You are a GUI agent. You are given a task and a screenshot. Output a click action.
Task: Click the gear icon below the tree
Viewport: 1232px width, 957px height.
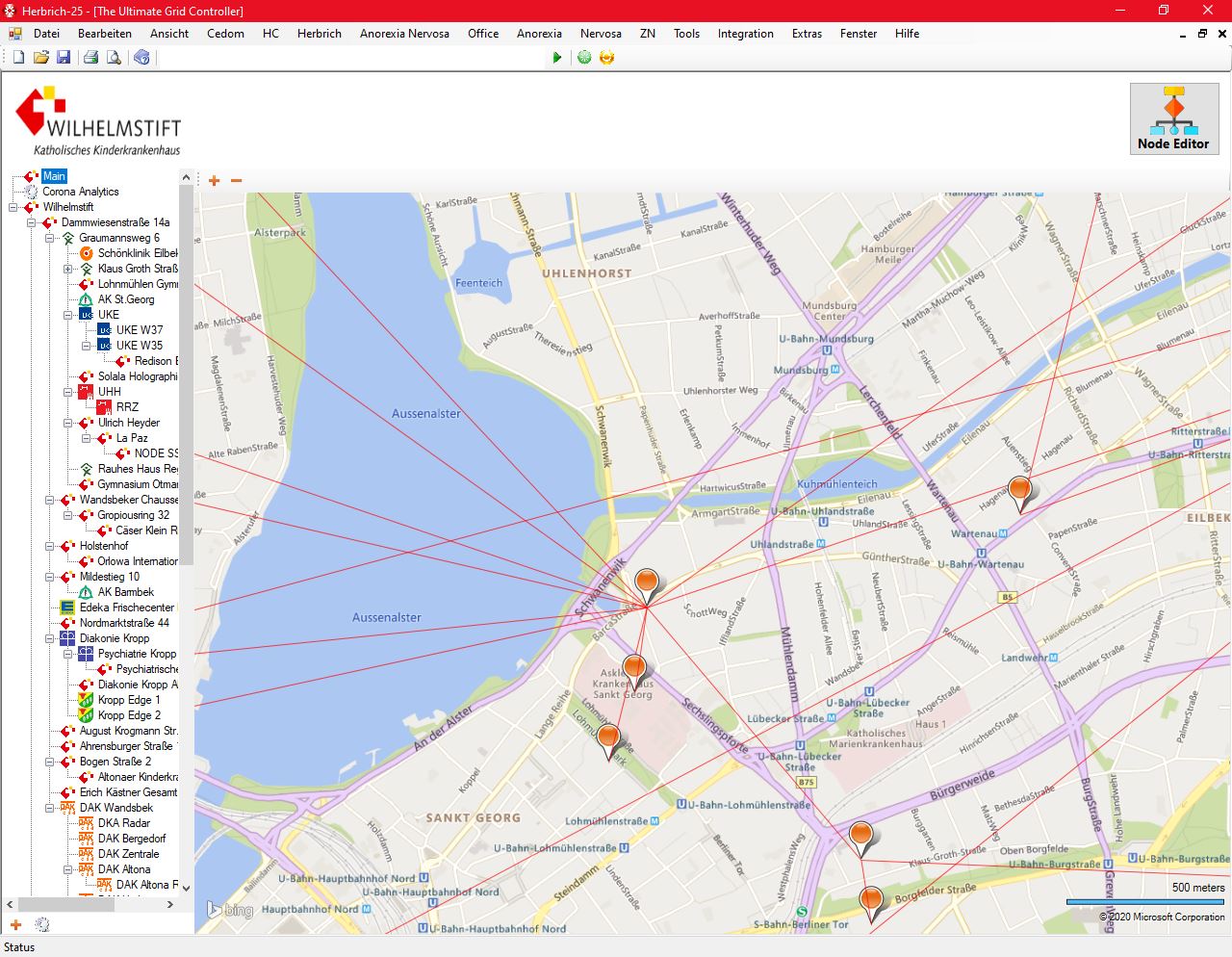click(x=41, y=924)
